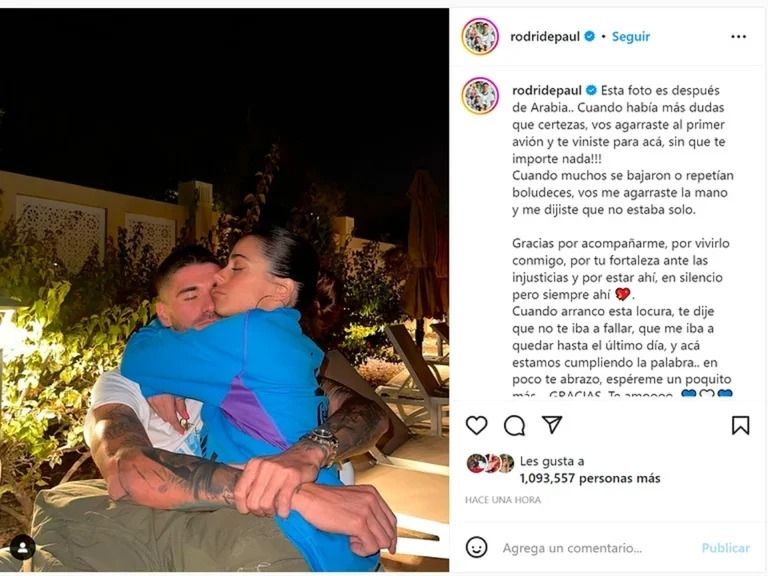Image resolution: width=768 pixels, height=576 pixels.
Task: Like the post with the heart icon
Action: [477, 425]
